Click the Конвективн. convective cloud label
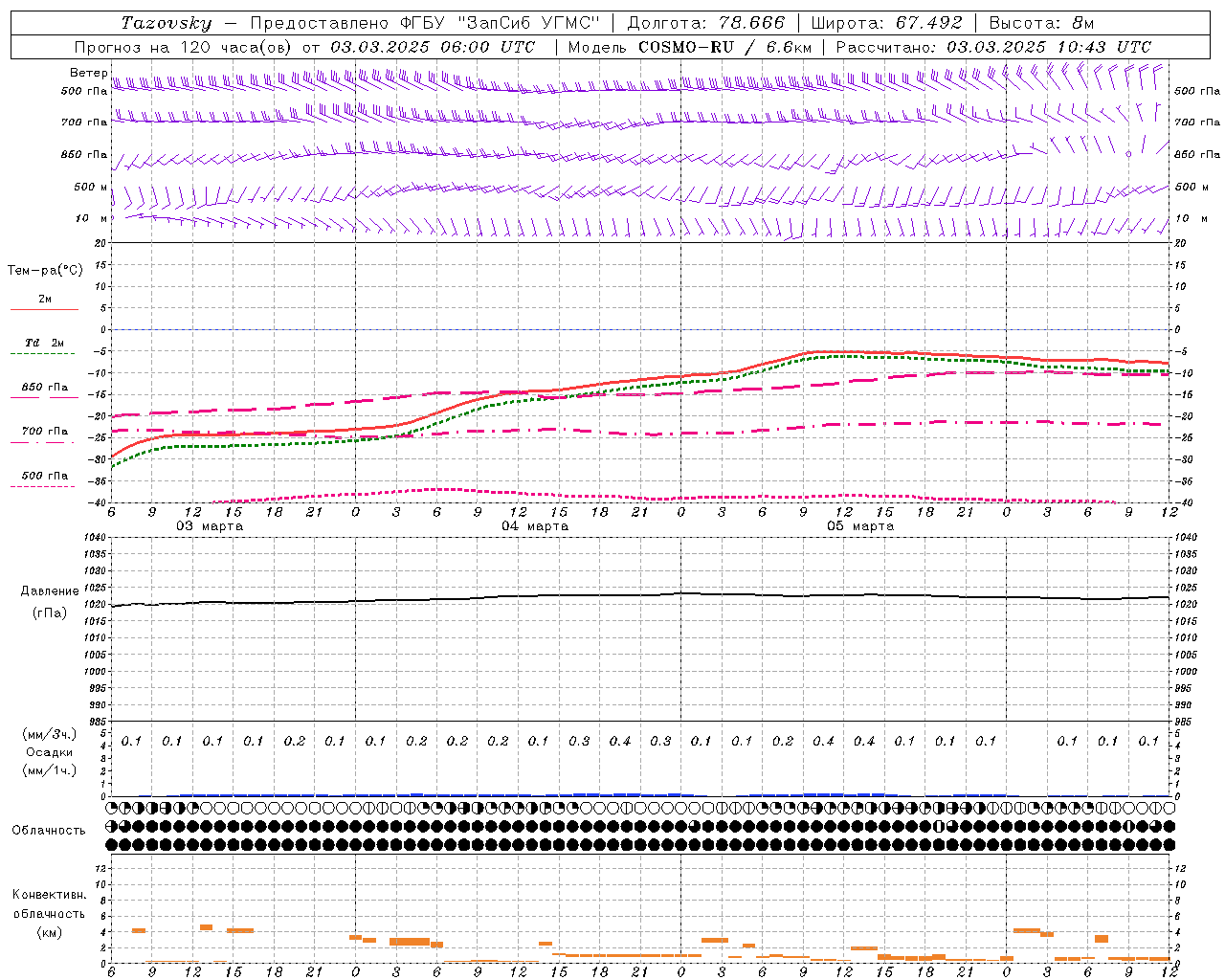This screenshot has width=1225, height=980. pos(49,895)
